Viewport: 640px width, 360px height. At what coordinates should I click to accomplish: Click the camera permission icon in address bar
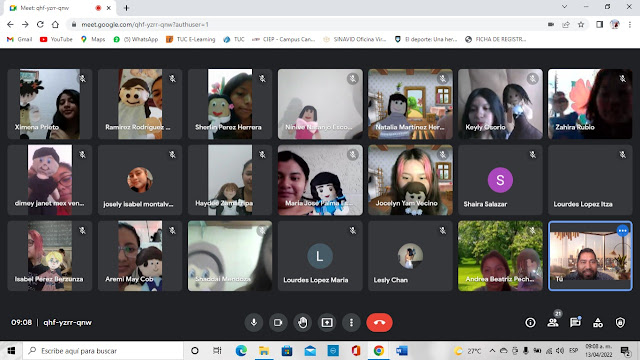(551, 24)
